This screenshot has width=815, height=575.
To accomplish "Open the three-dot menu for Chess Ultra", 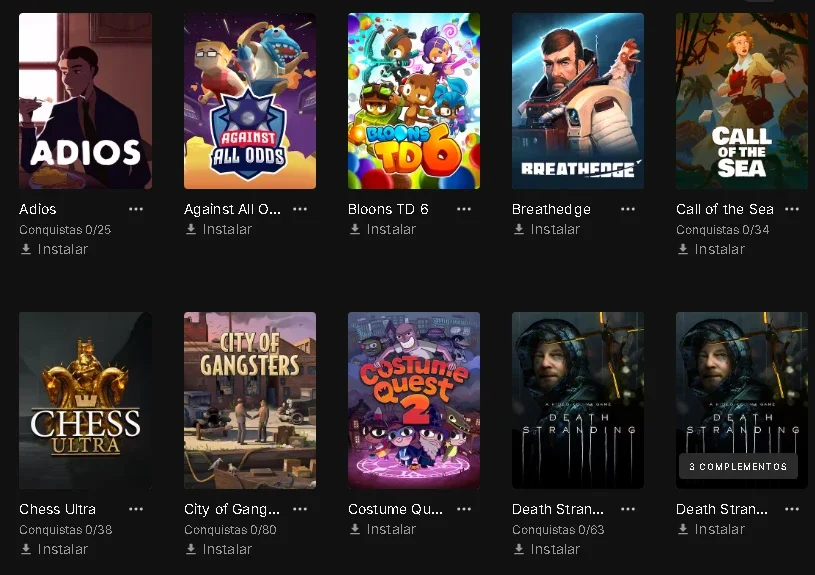I will coord(136,509).
